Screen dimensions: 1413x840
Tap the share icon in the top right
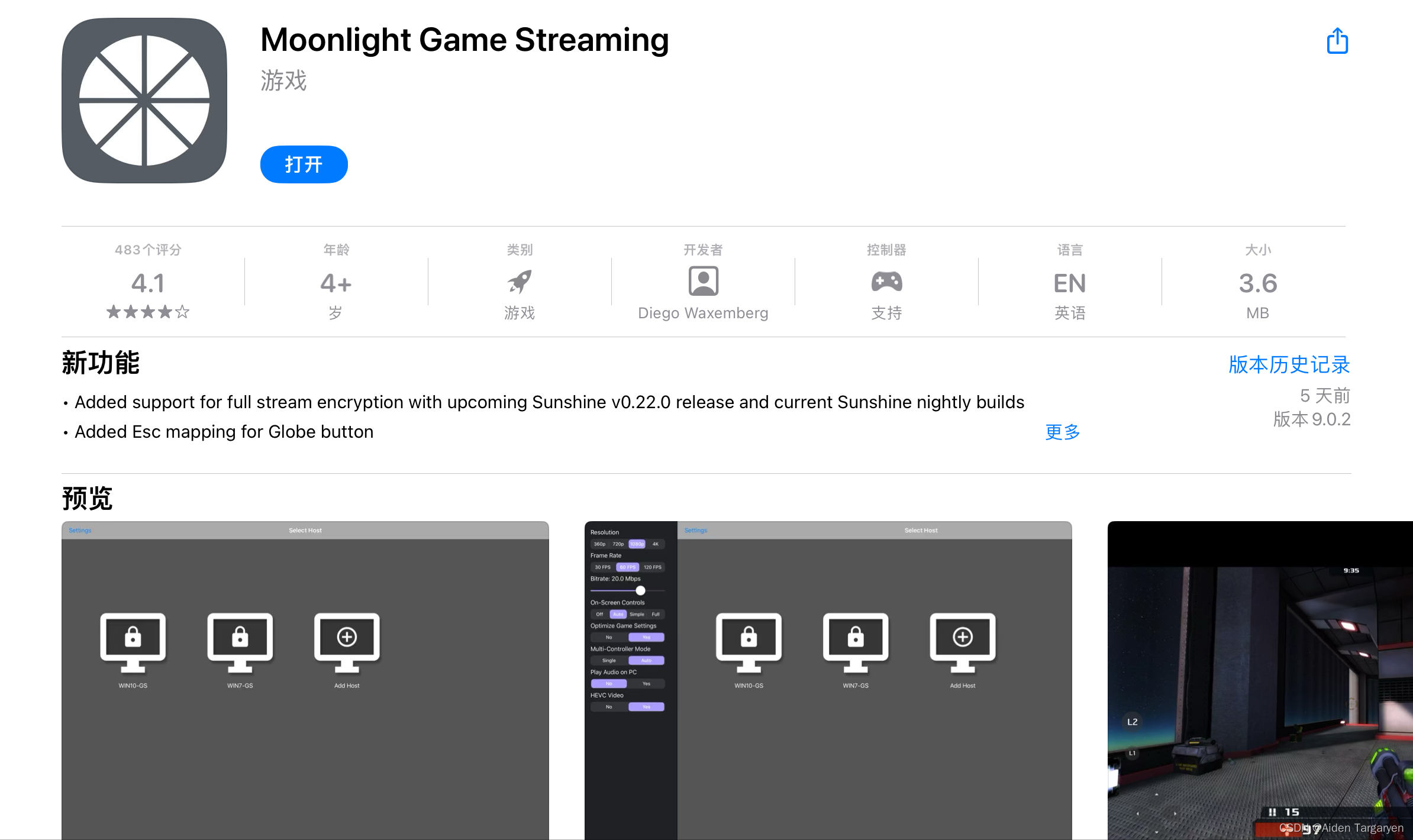[x=1337, y=41]
